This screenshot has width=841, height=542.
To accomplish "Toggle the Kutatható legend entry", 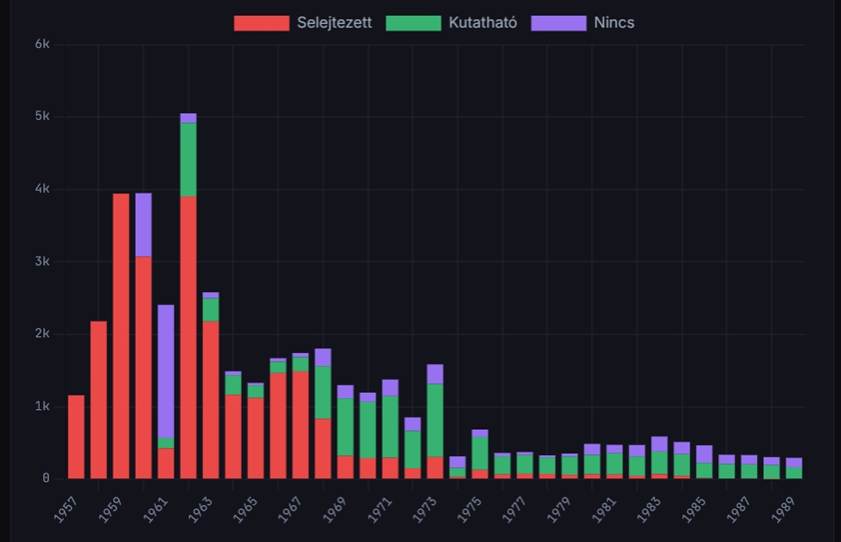I will pyautogui.click(x=452, y=23).
